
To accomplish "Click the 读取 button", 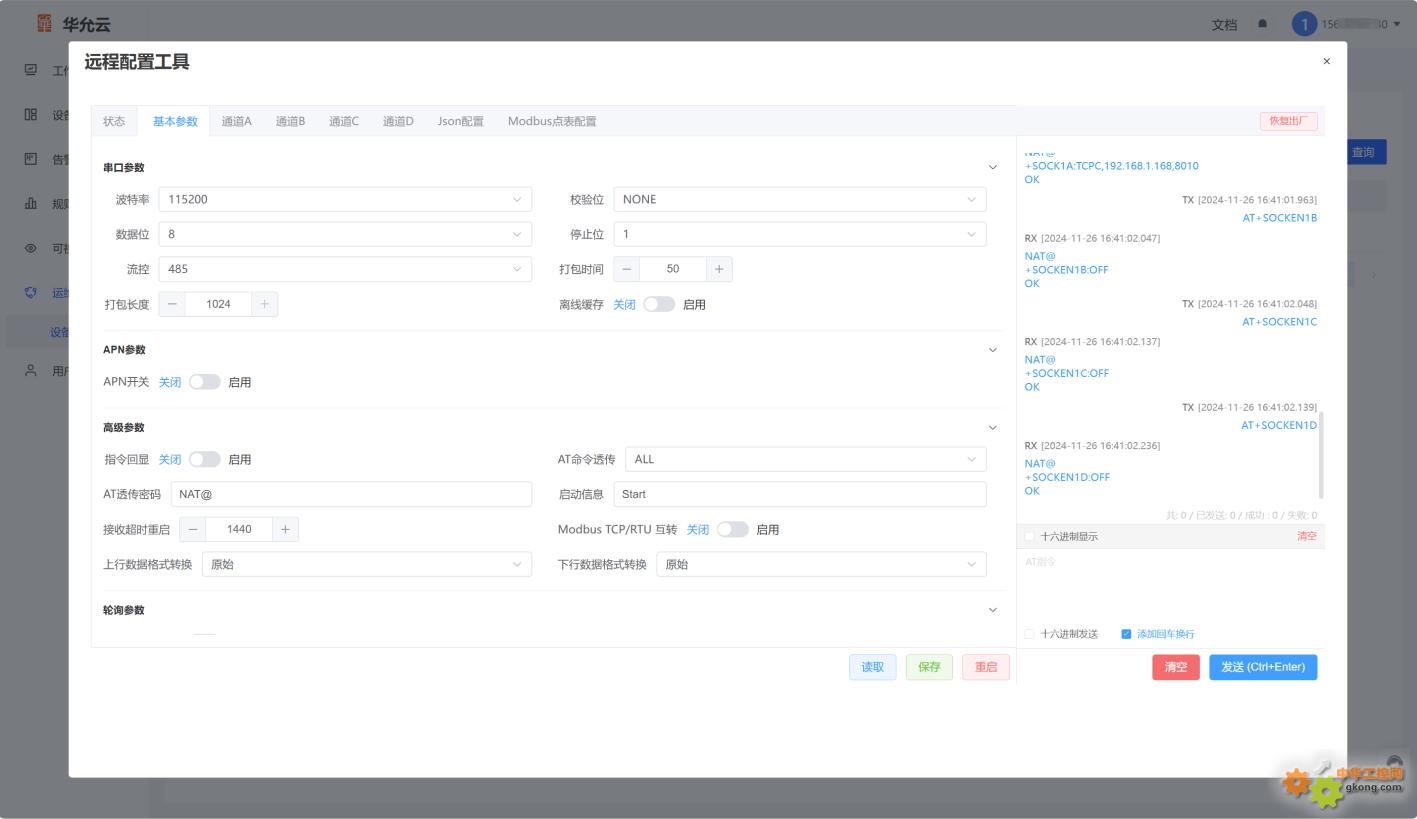I will pos(873,667).
